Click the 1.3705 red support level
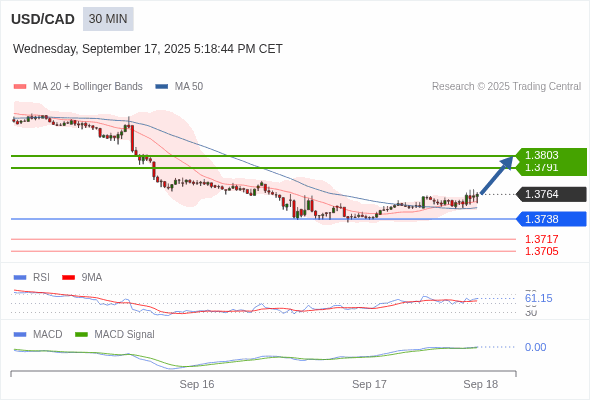The height and width of the screenshot is (400, 590). [541, 251]
